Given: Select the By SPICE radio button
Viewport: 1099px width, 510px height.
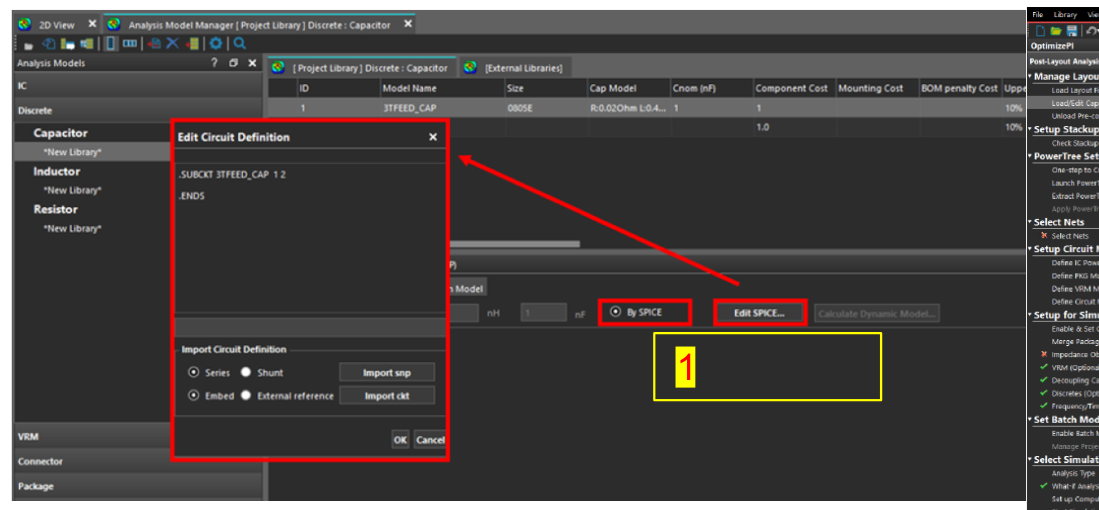Looking at the screenshot, I should (615, 312).
